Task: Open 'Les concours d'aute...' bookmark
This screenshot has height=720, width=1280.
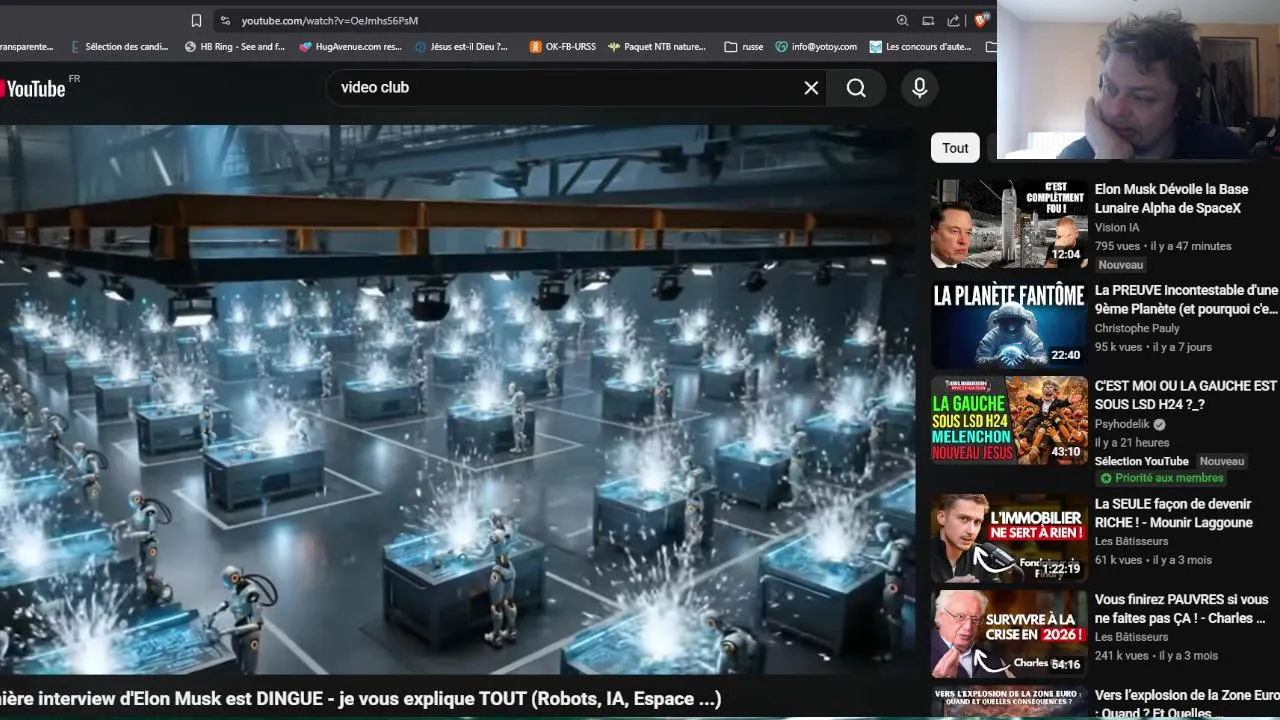Action: pos(920,46)
